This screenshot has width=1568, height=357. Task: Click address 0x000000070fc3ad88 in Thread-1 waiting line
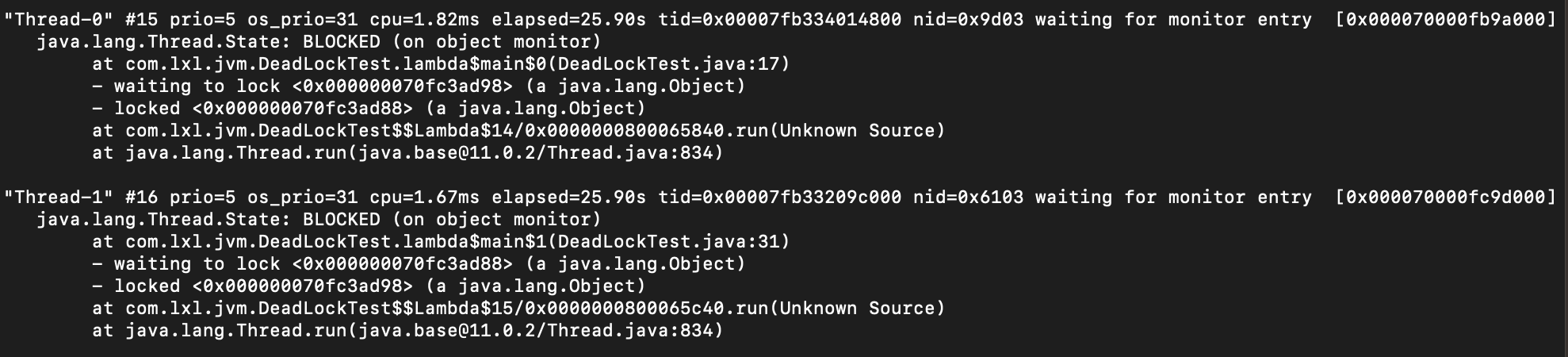tap(403, 263)
